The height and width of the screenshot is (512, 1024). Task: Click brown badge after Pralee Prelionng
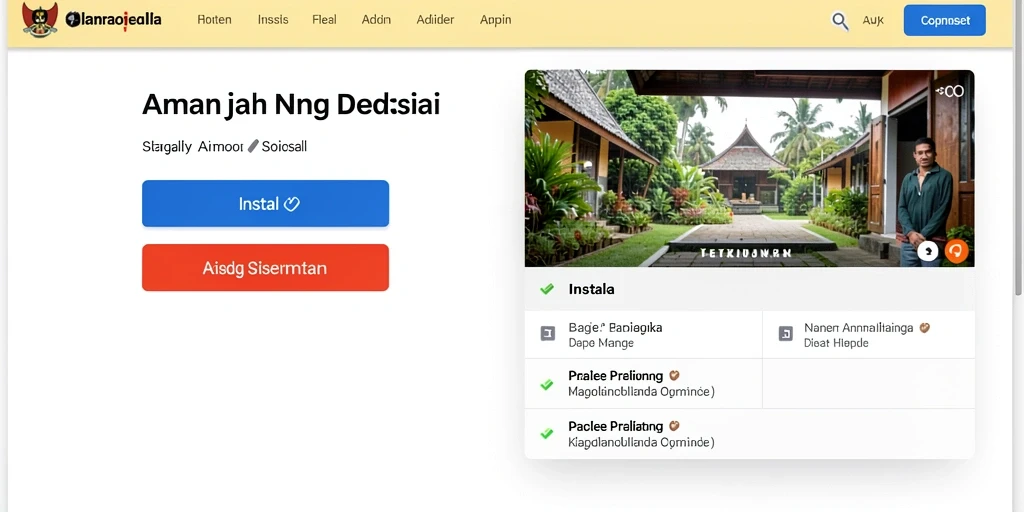(675, 376)
